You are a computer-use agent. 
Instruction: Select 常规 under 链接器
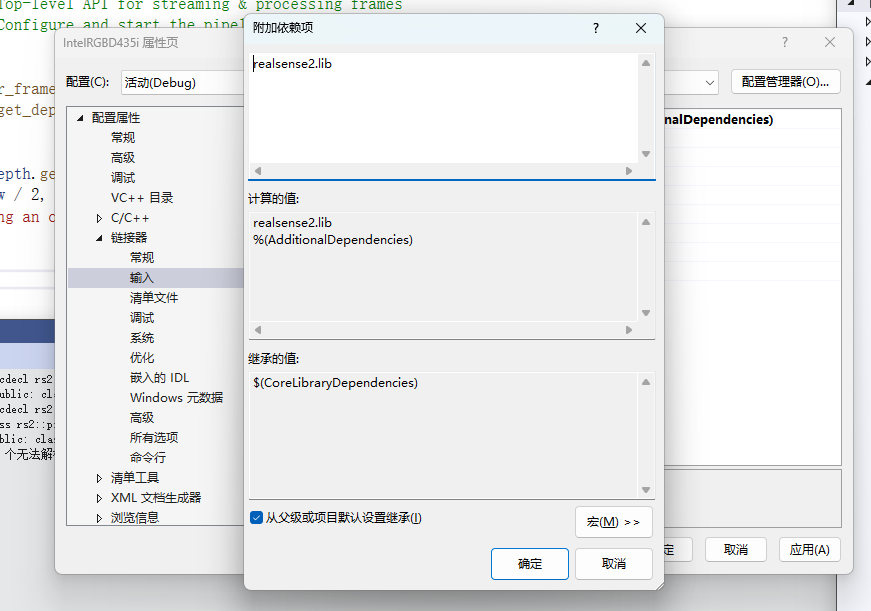pos(142,258)
